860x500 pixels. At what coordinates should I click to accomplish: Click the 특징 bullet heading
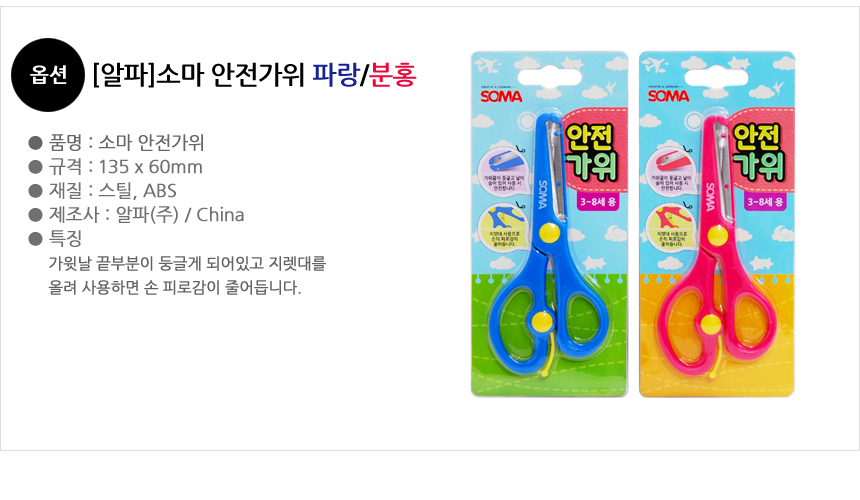coord(55,238)
